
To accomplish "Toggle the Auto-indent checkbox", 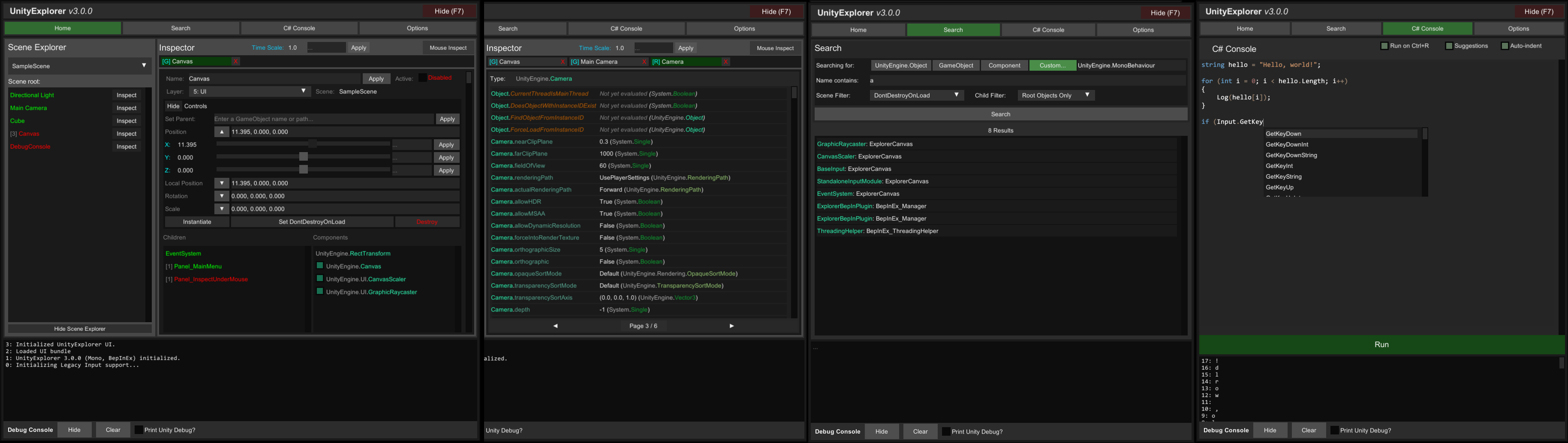I will click(1505, 46).
